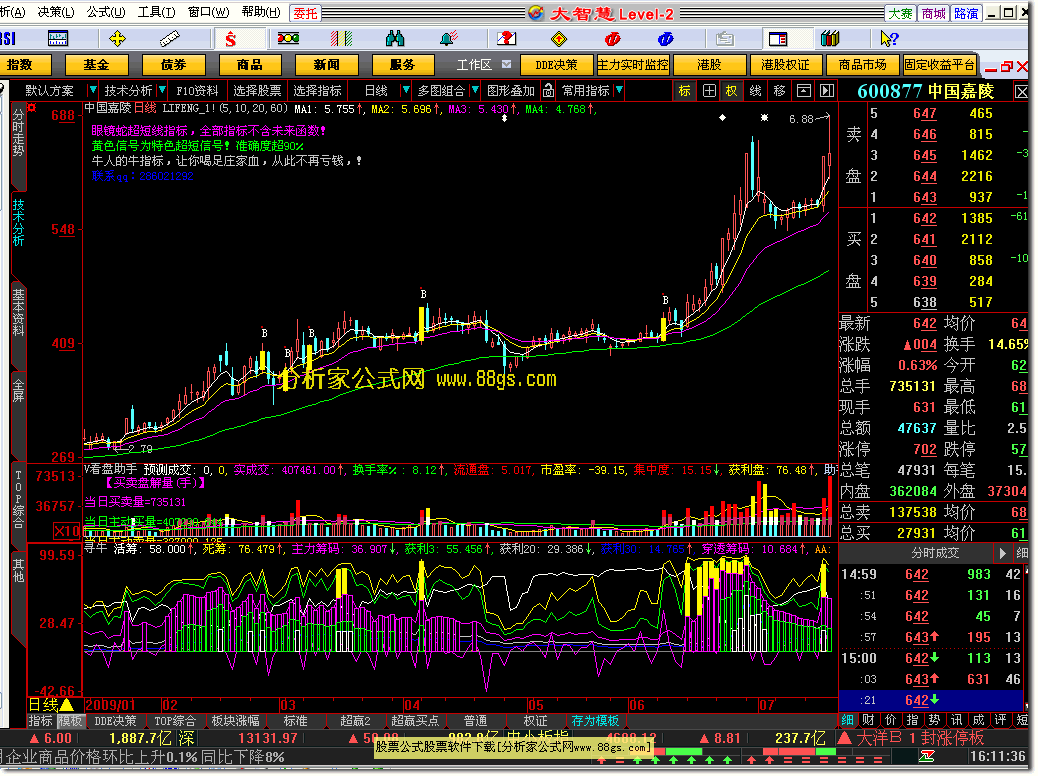This screenshot has width=1038, height=776.
Task: Open the 决策 menu
Action: pos(56,12)
